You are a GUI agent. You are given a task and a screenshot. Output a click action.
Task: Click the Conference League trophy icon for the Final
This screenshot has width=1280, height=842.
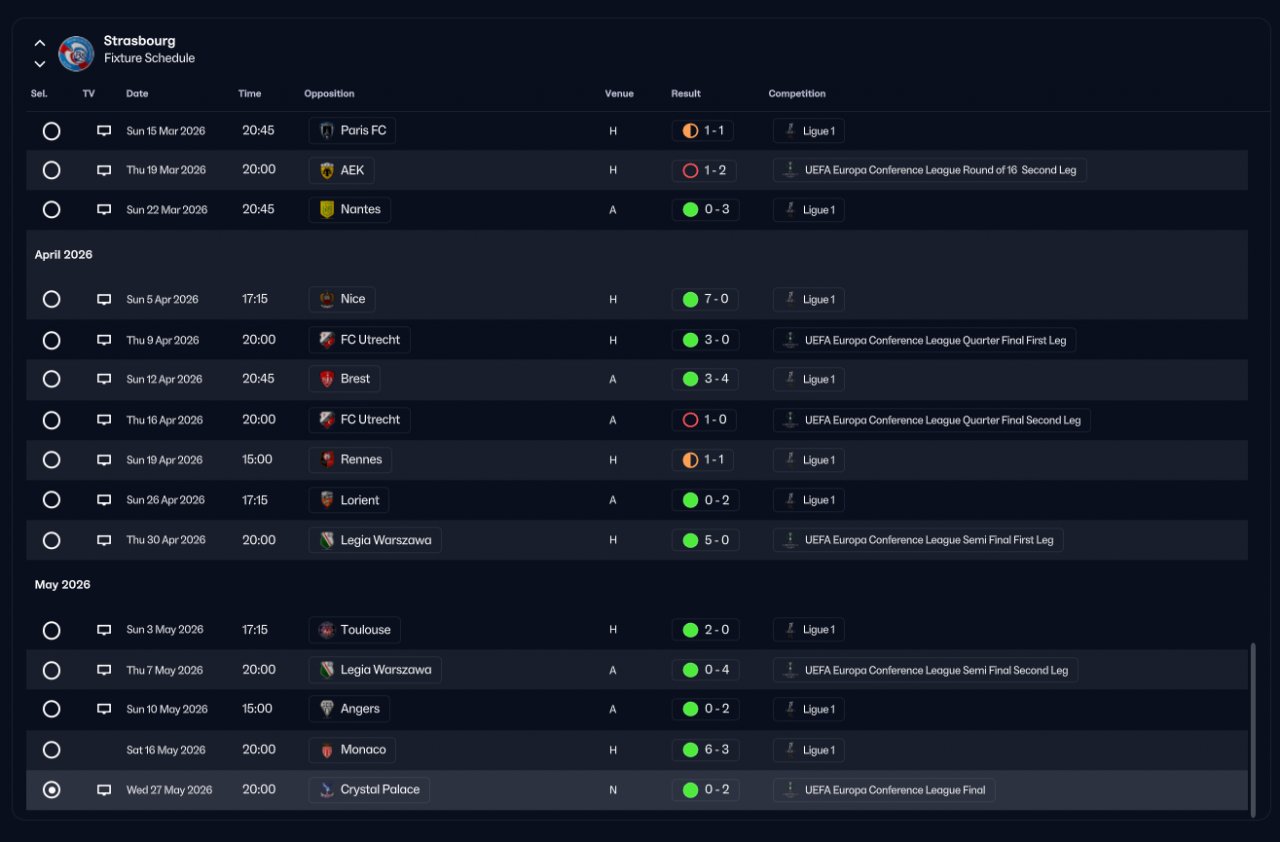tap(790, 790)
